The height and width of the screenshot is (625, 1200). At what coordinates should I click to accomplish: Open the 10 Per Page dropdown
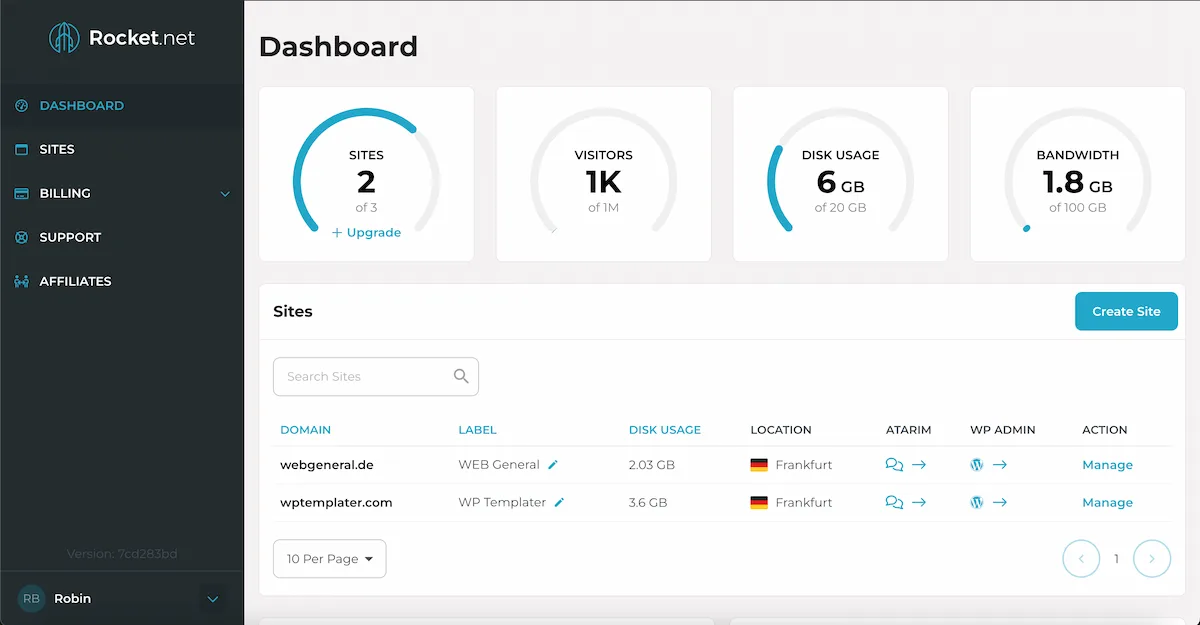point(329,559)
